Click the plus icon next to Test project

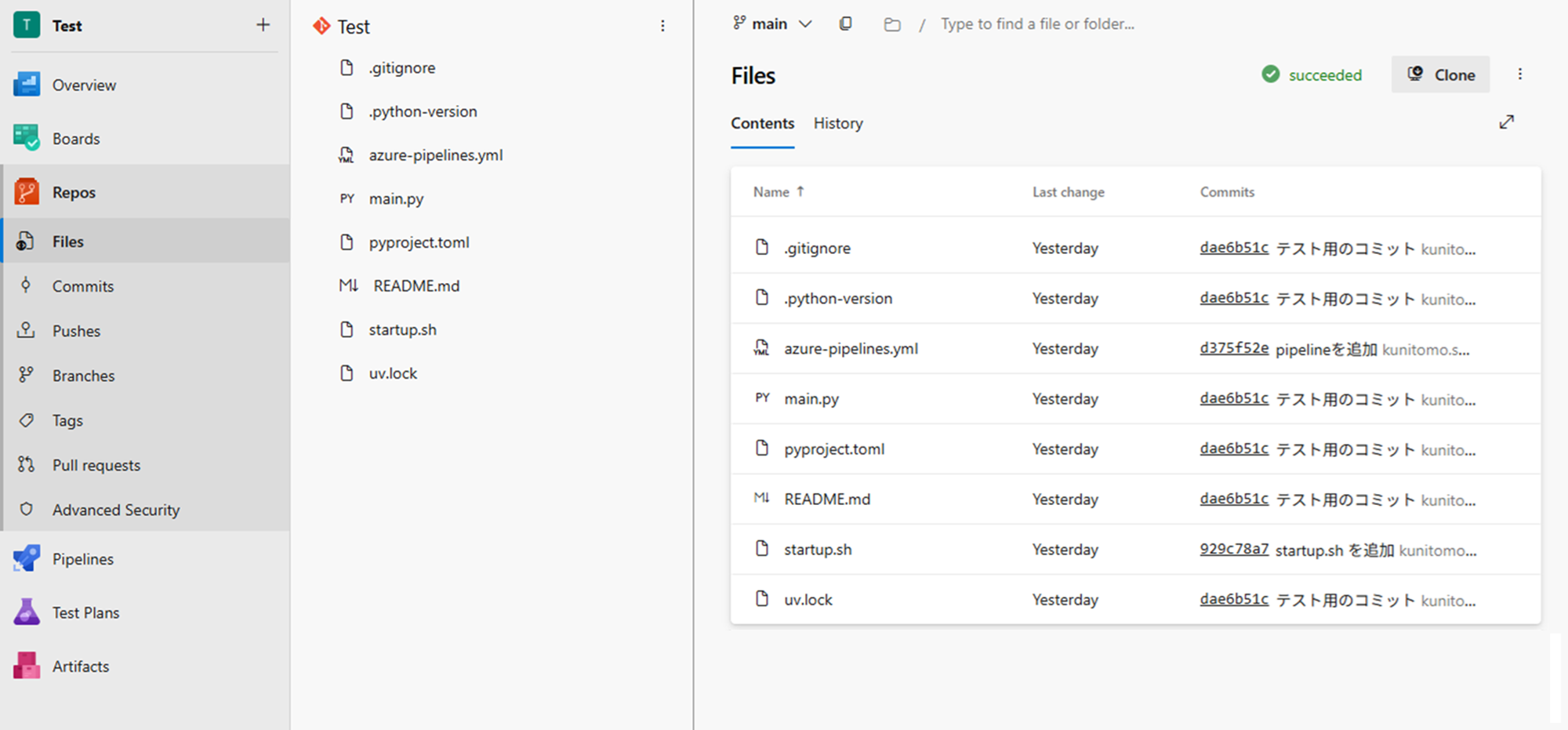263,25
